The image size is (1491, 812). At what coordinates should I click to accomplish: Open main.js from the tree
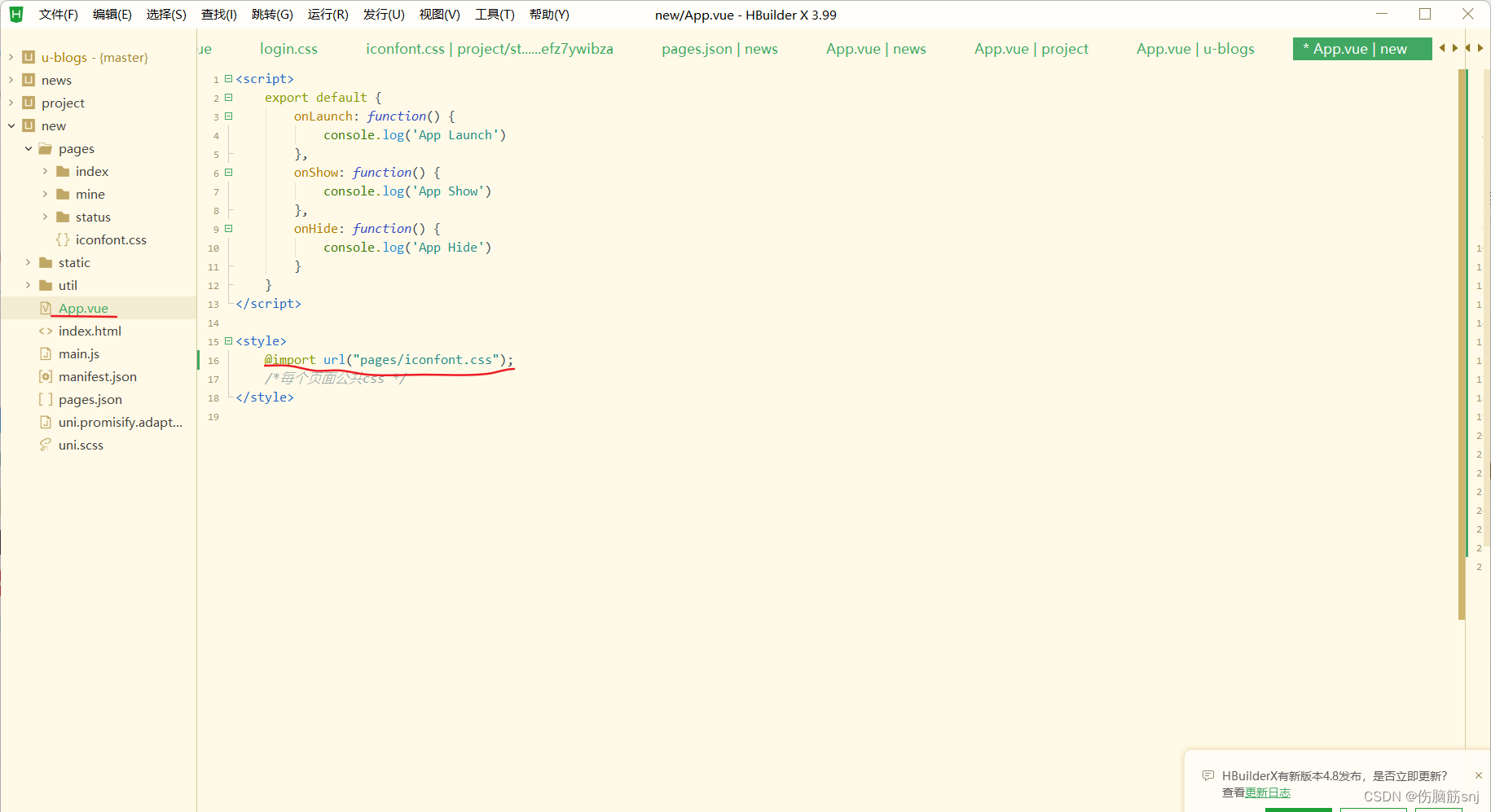point(79,353)
